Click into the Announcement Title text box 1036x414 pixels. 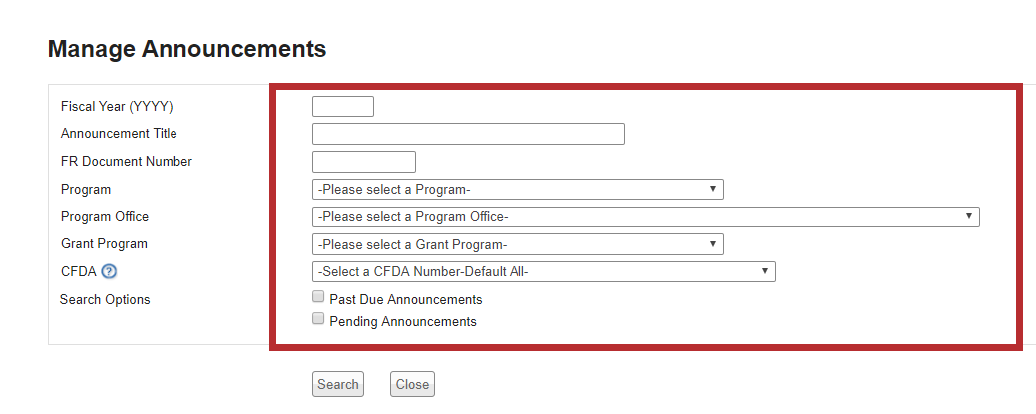click(x=468, y=134)
